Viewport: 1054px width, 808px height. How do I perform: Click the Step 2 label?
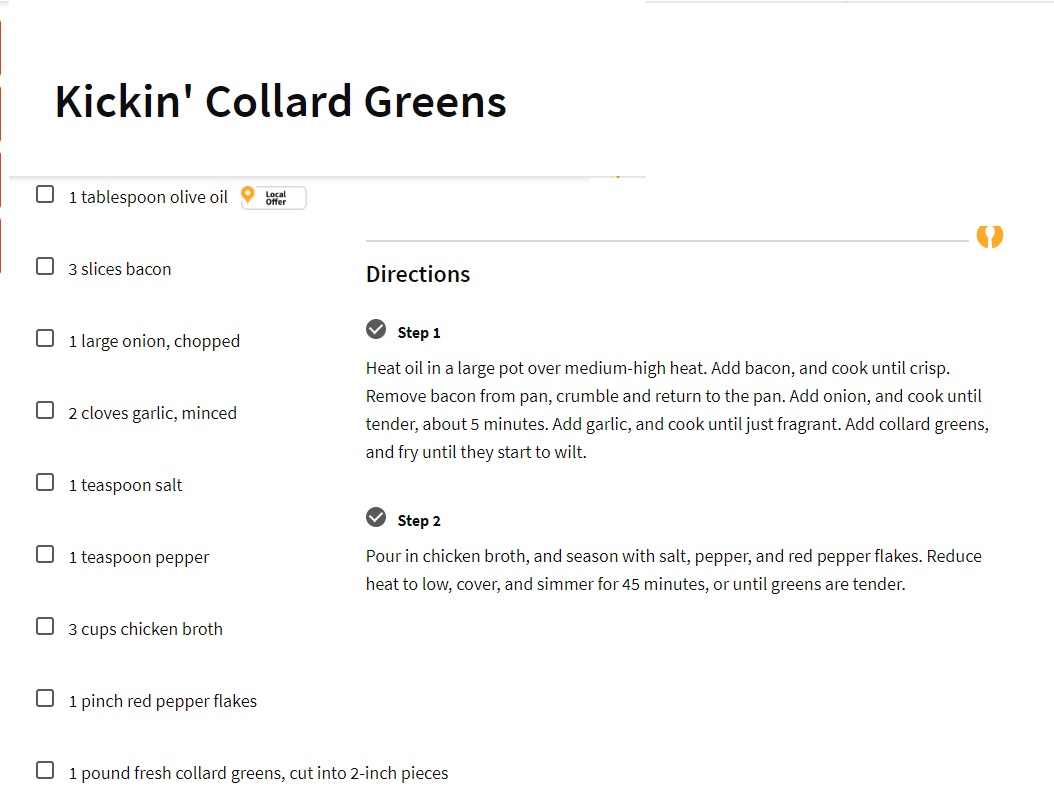(x=419, y=521)
